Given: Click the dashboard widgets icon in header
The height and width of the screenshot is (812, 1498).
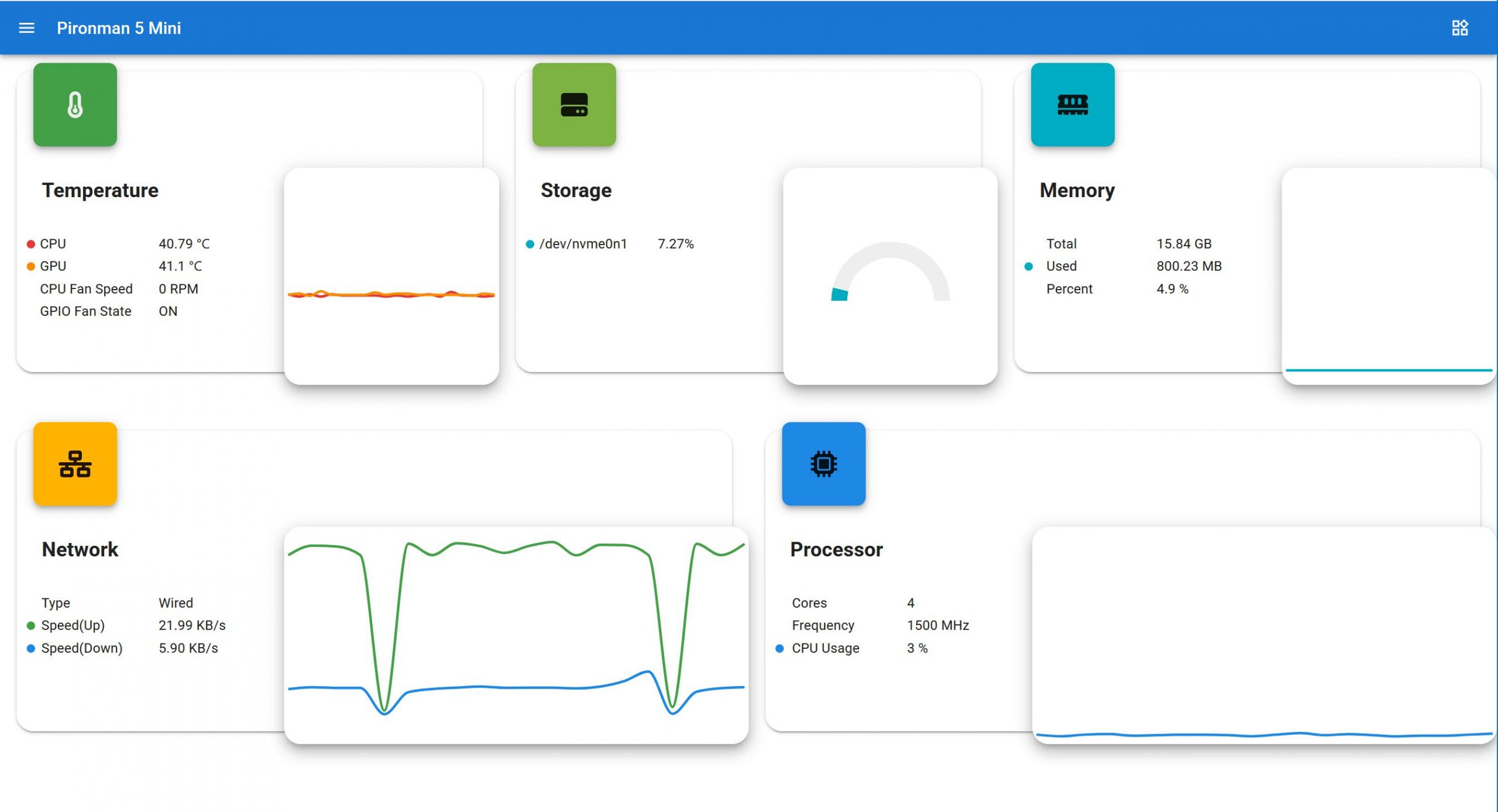Looking at the screenshot, I should point(1459,28).
